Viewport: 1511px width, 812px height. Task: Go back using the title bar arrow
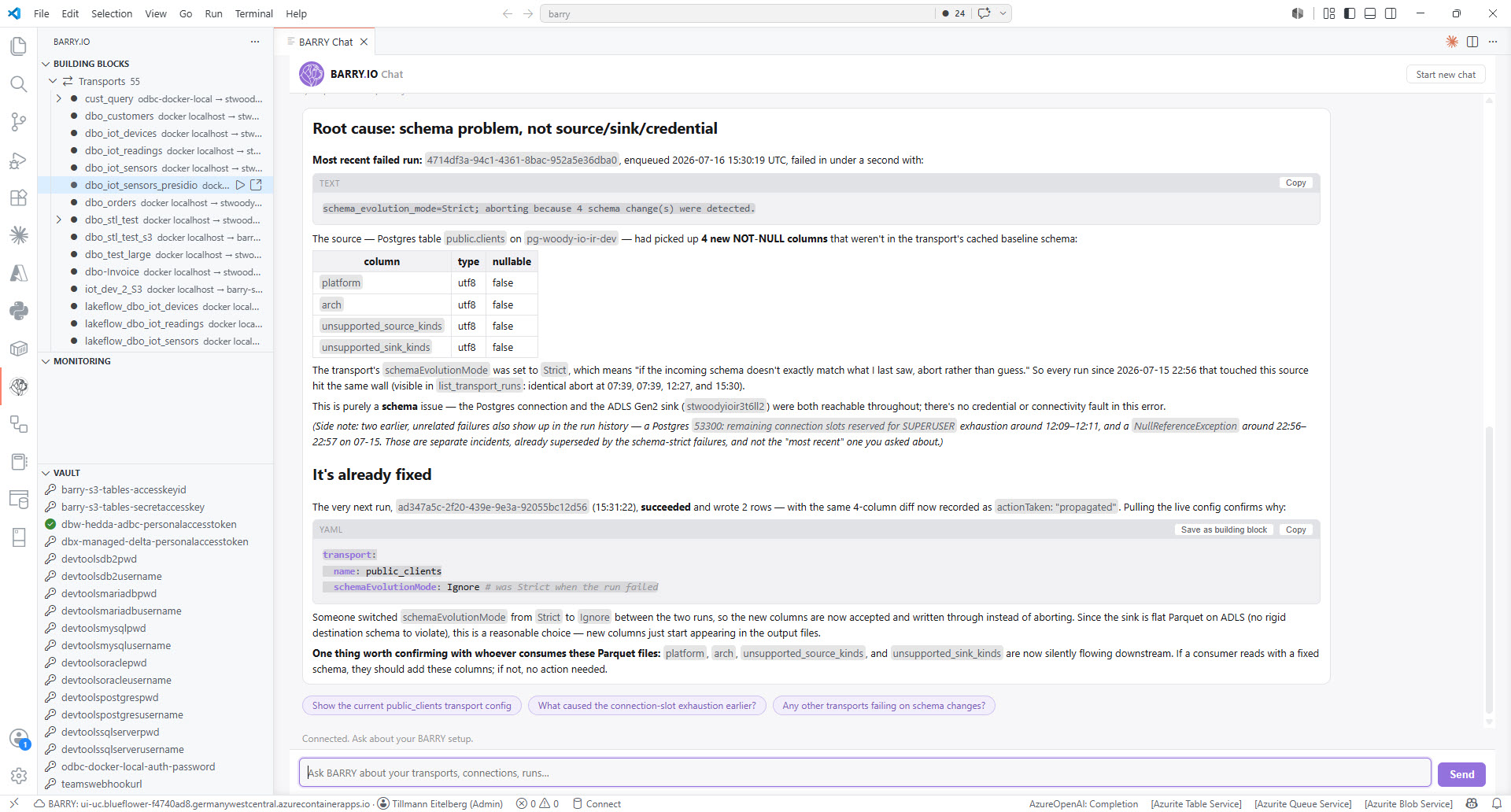508,13
